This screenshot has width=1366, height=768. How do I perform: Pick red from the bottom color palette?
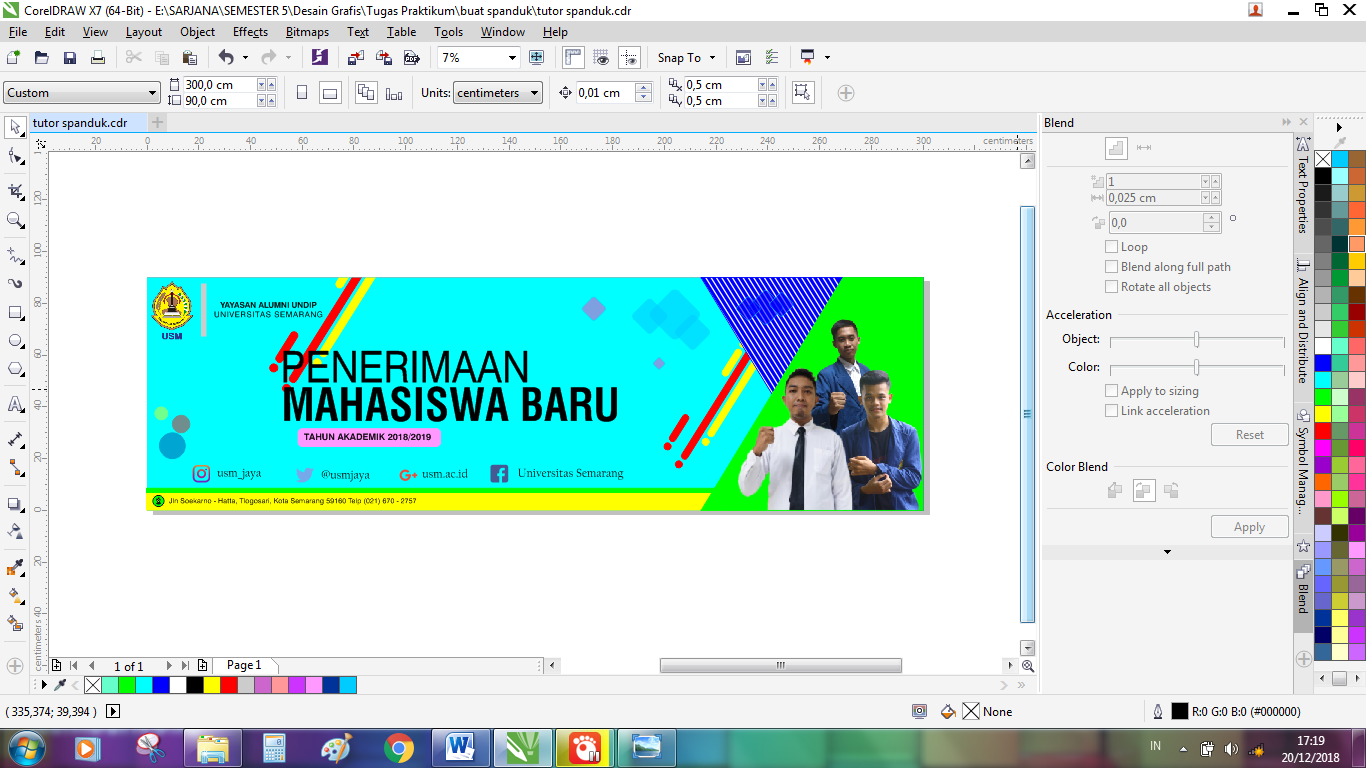click(x=228, y=685)
